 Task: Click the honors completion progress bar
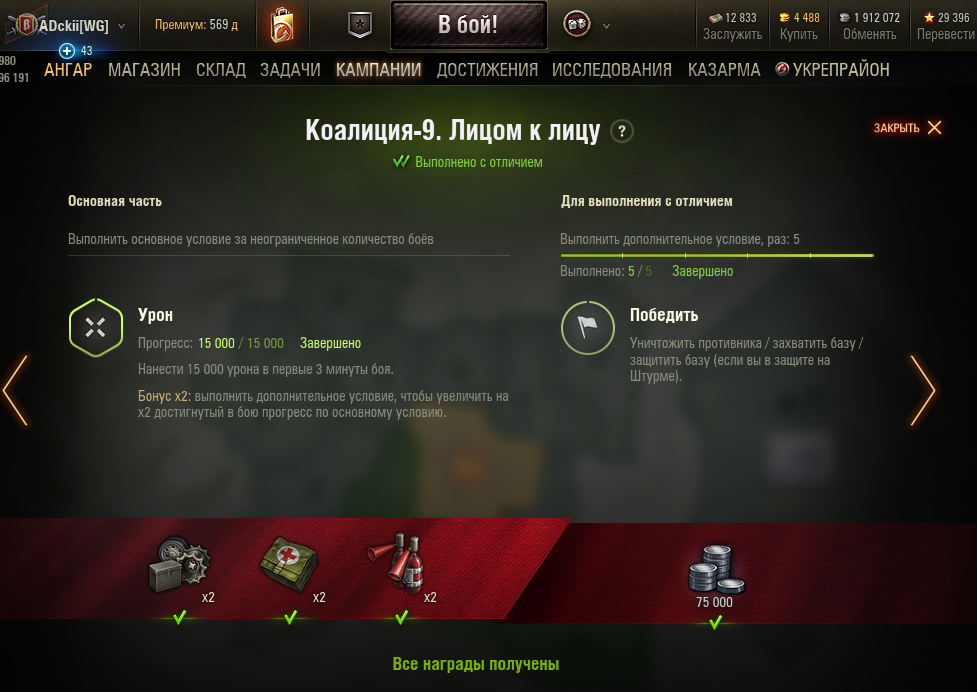click(717, 255)
